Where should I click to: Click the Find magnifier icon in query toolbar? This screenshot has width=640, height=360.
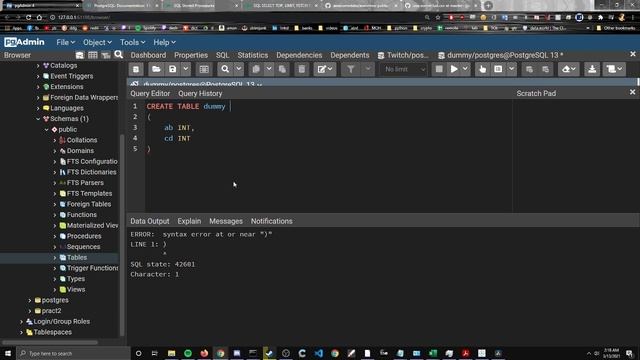tap(225, 69)
